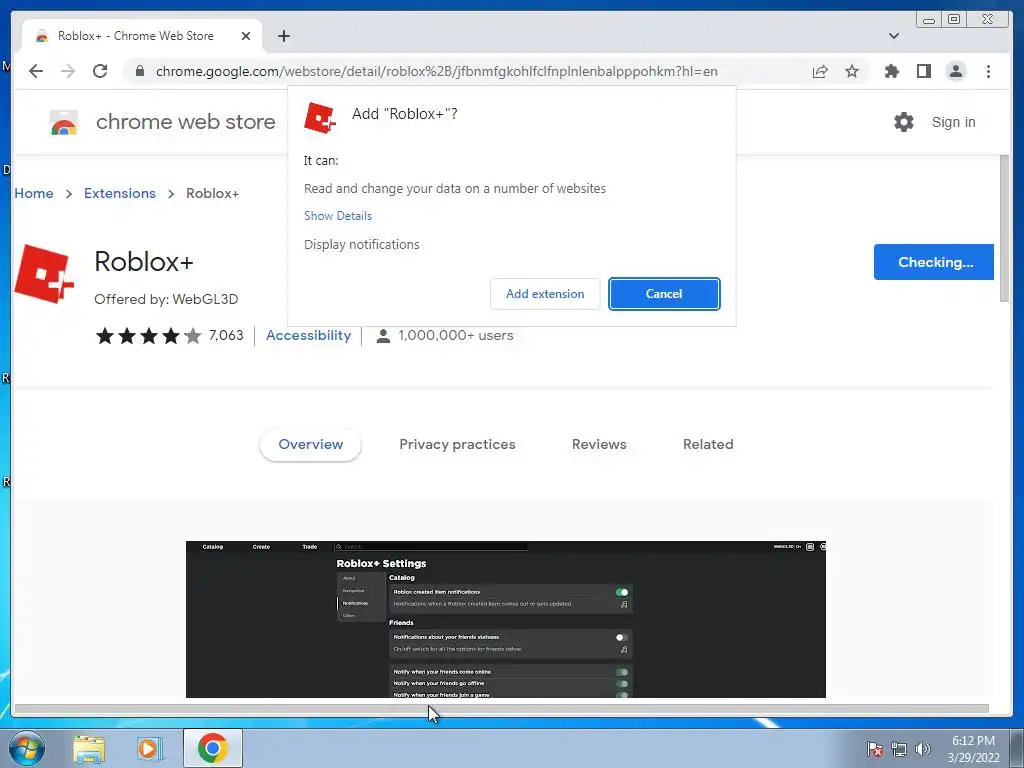Click the vertical page scrollbar

(1004, 229)
